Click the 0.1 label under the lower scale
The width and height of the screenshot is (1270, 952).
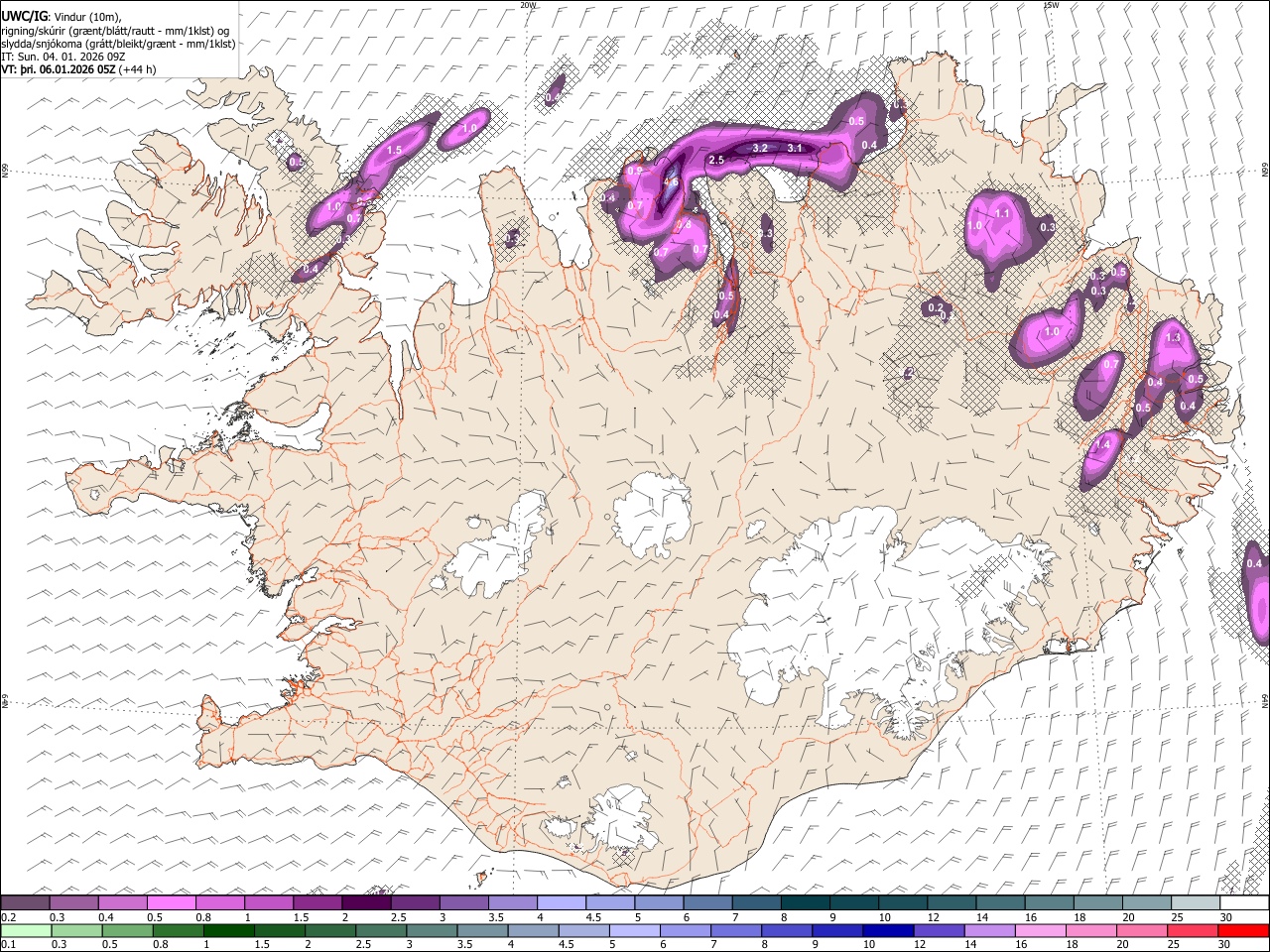(x=7, y=944)
